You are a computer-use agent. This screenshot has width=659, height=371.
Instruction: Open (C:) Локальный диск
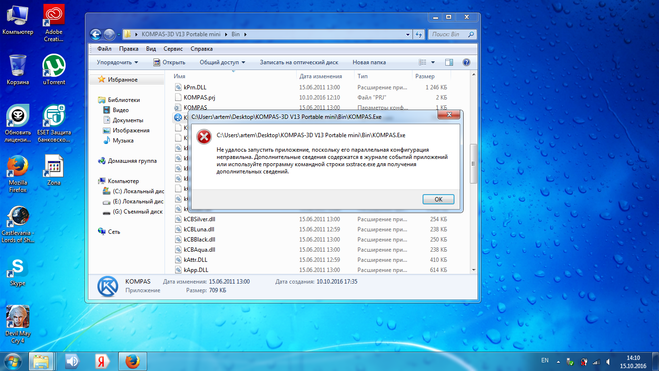(x=133, y=191)
